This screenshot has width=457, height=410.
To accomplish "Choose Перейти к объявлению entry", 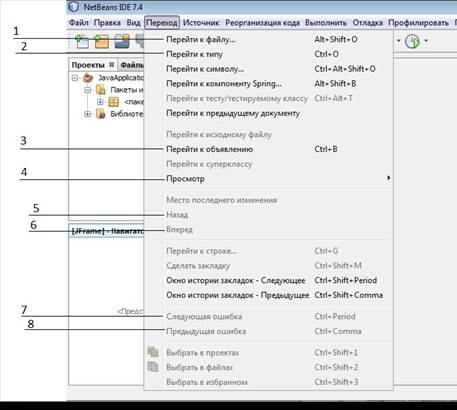I will [x=269, y=149].
